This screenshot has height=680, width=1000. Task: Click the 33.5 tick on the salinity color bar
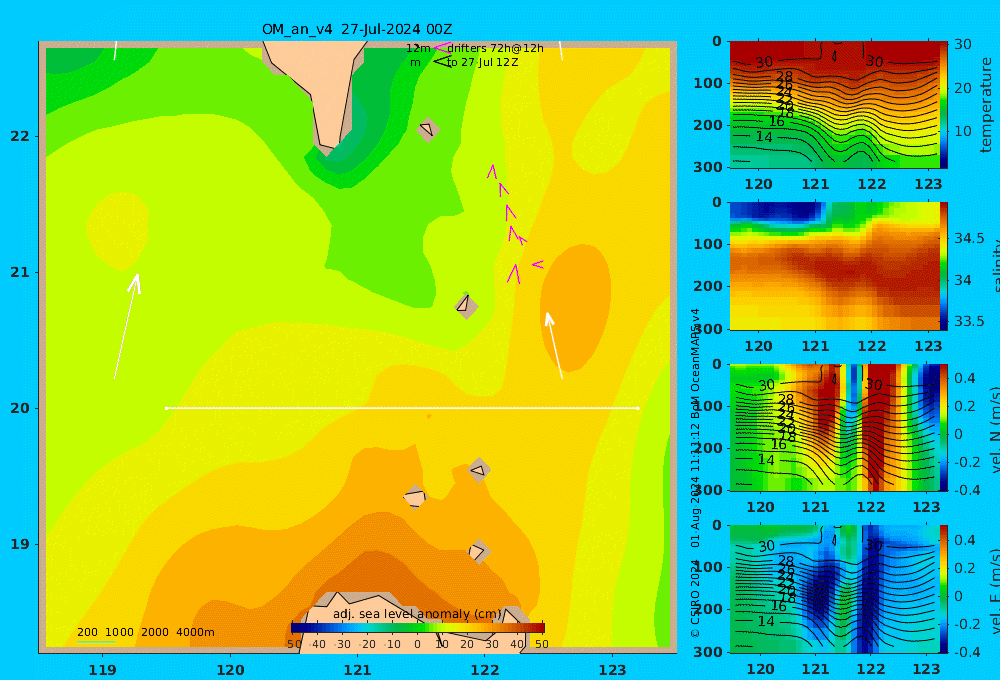pos(969,321)
